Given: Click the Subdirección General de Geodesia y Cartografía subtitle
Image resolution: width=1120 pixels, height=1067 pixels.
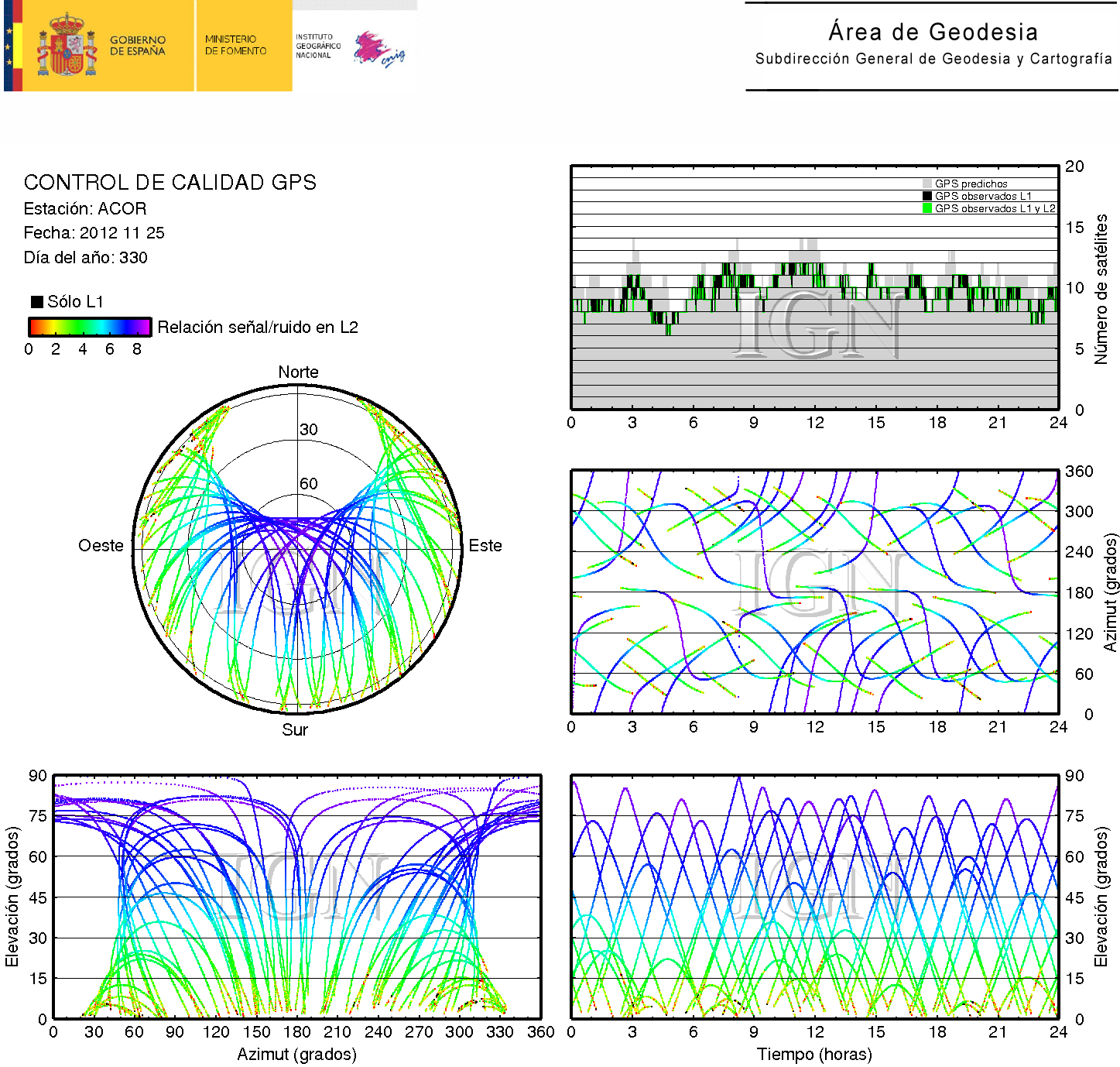Looking at the screenshot, I should 933,59.
